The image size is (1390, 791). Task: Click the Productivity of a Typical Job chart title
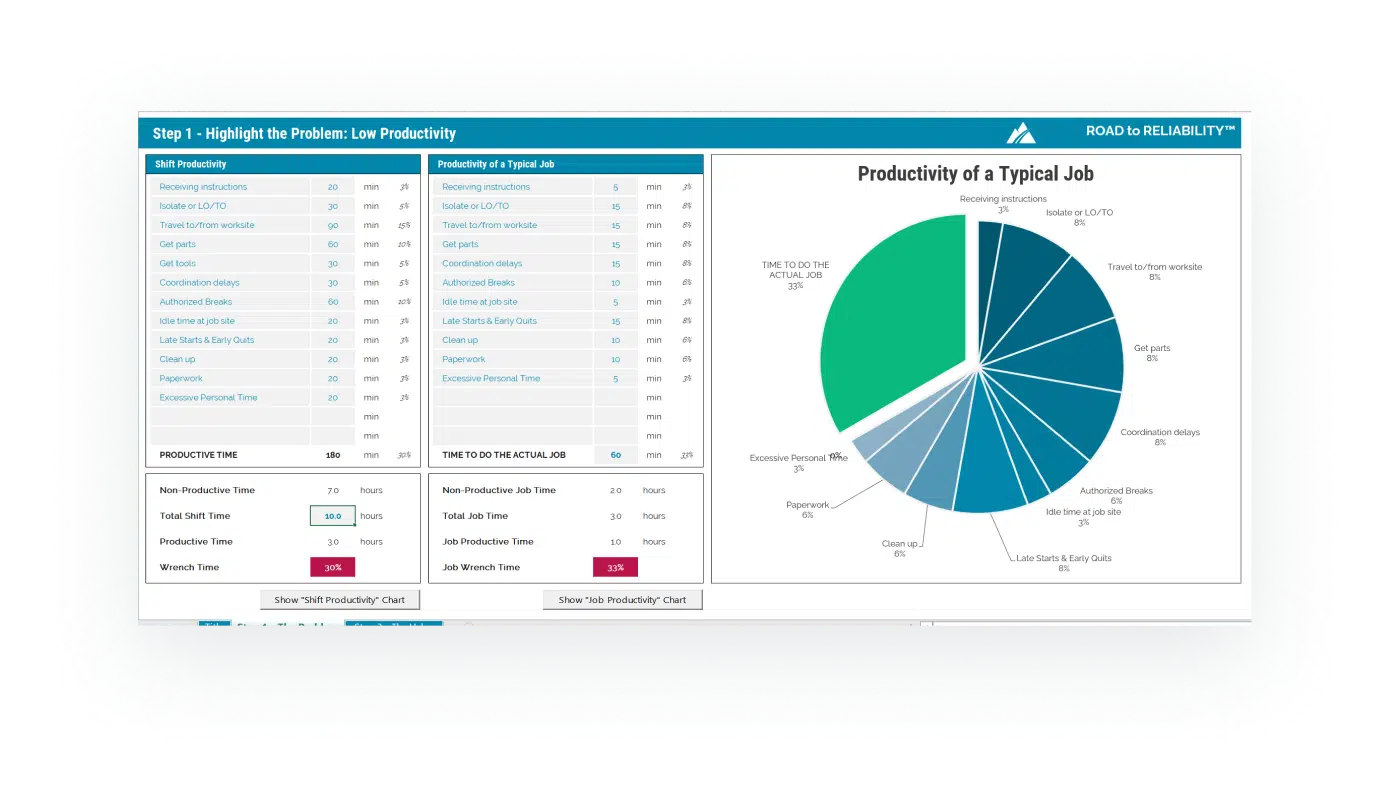(x=975, y=174)
